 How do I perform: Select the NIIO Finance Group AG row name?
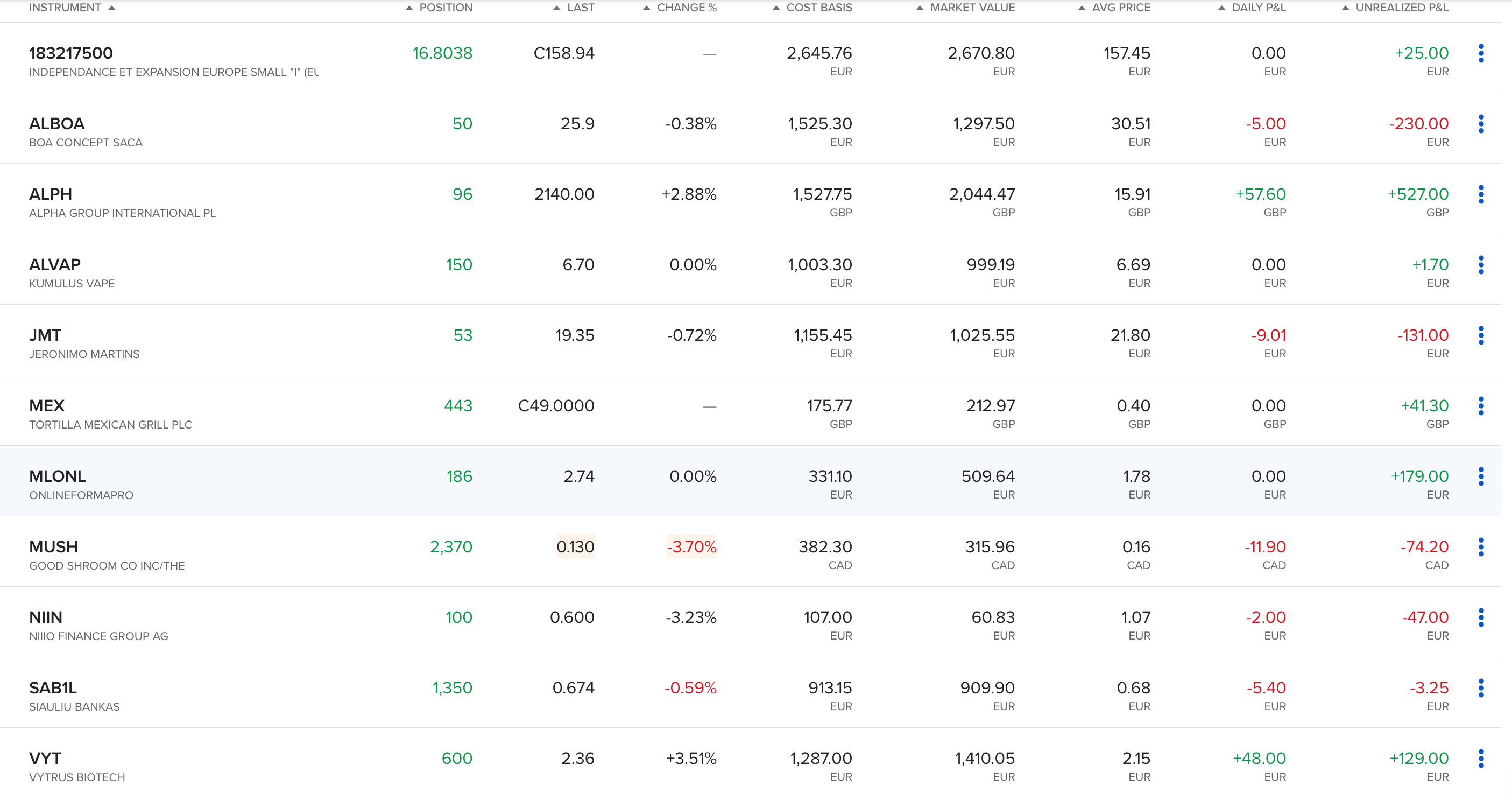[x=98, y=636]
